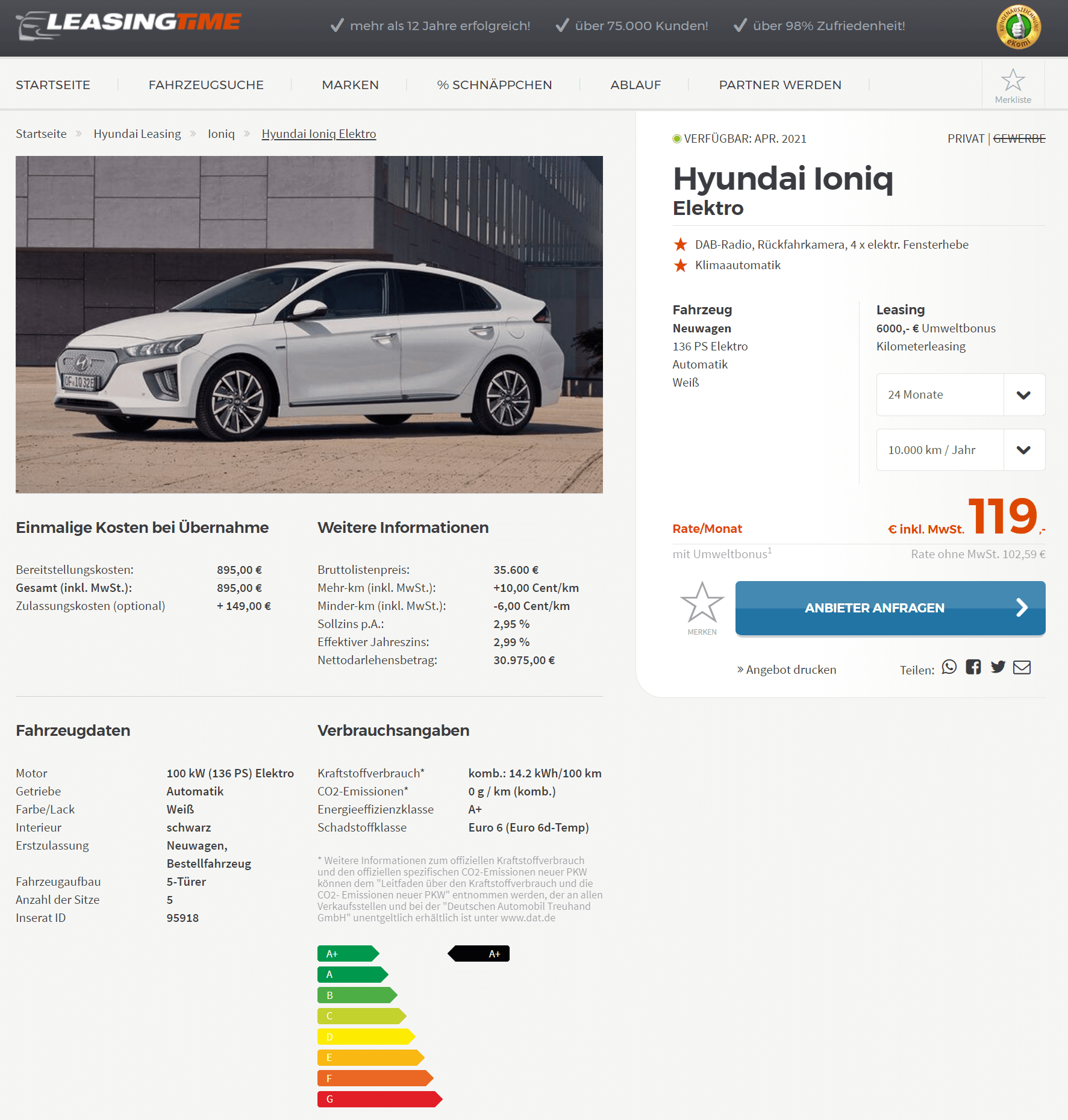Share offer on Twitter icon
This screenshot has width=1068, height=1120.
pyautogui.click(x=998, y=667)
